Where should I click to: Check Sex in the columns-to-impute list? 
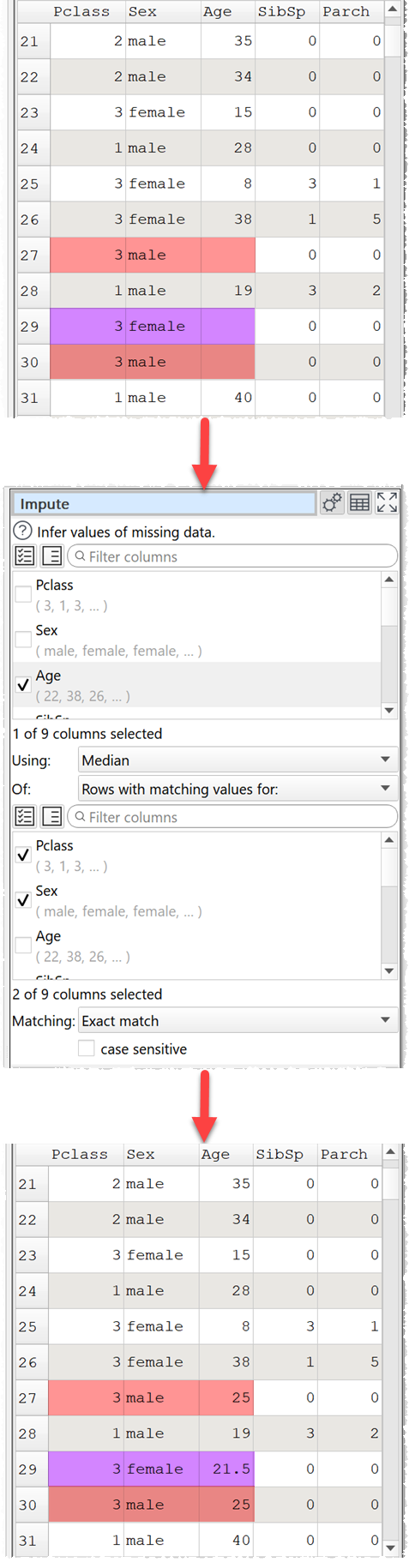[x=23, y=640]
